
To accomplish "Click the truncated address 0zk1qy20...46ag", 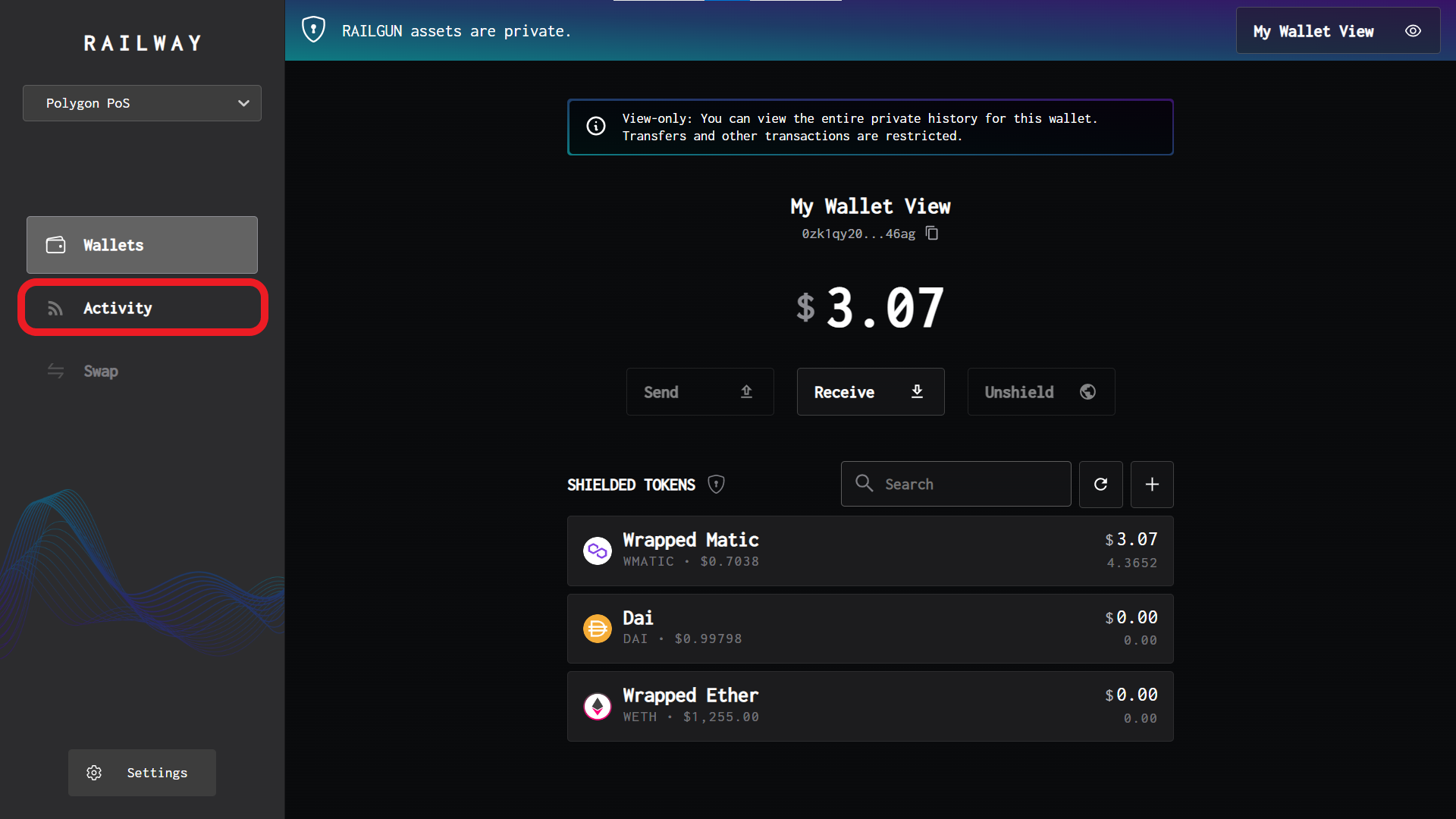I will [x=858, y=234].
